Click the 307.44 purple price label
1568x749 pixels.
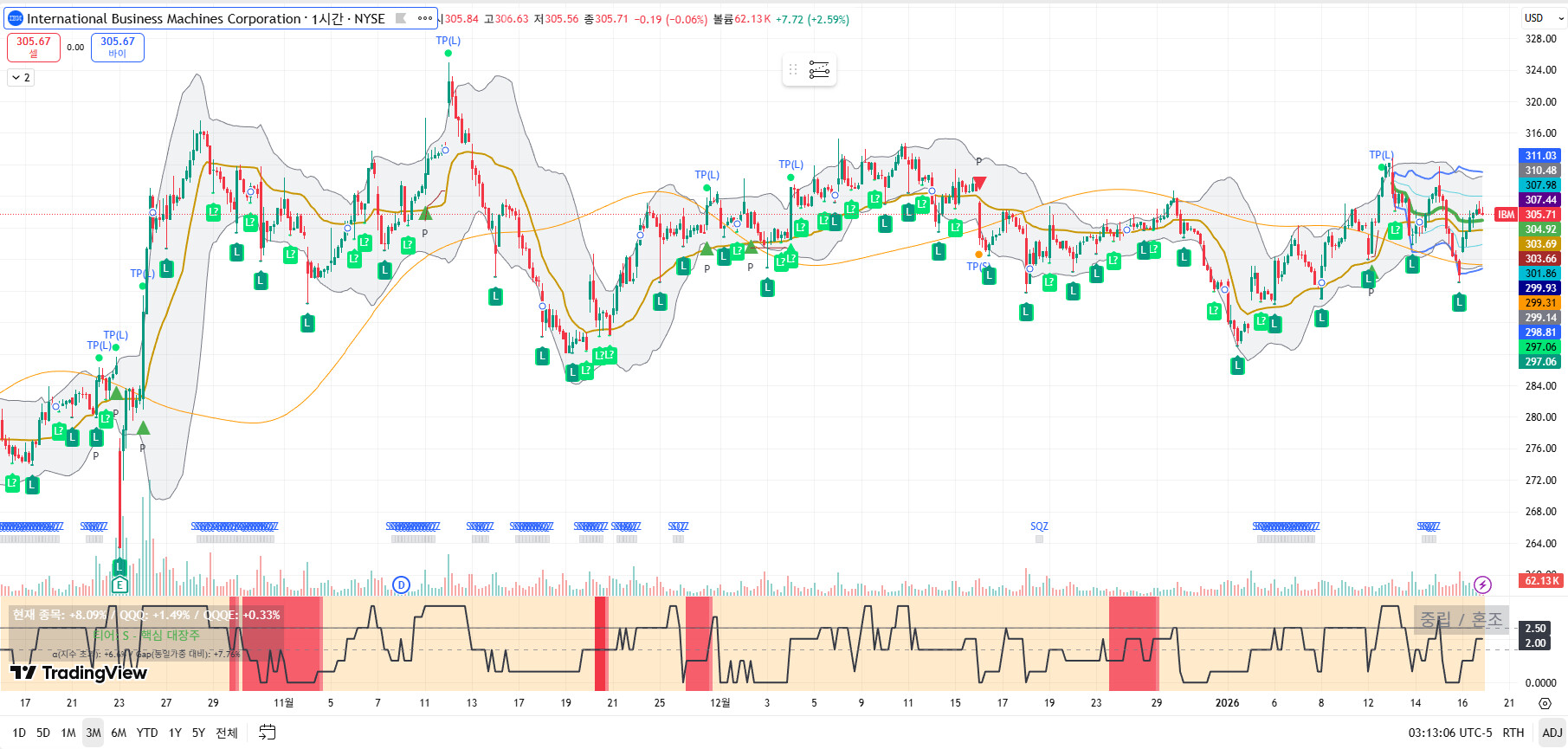click(1541, 200)
